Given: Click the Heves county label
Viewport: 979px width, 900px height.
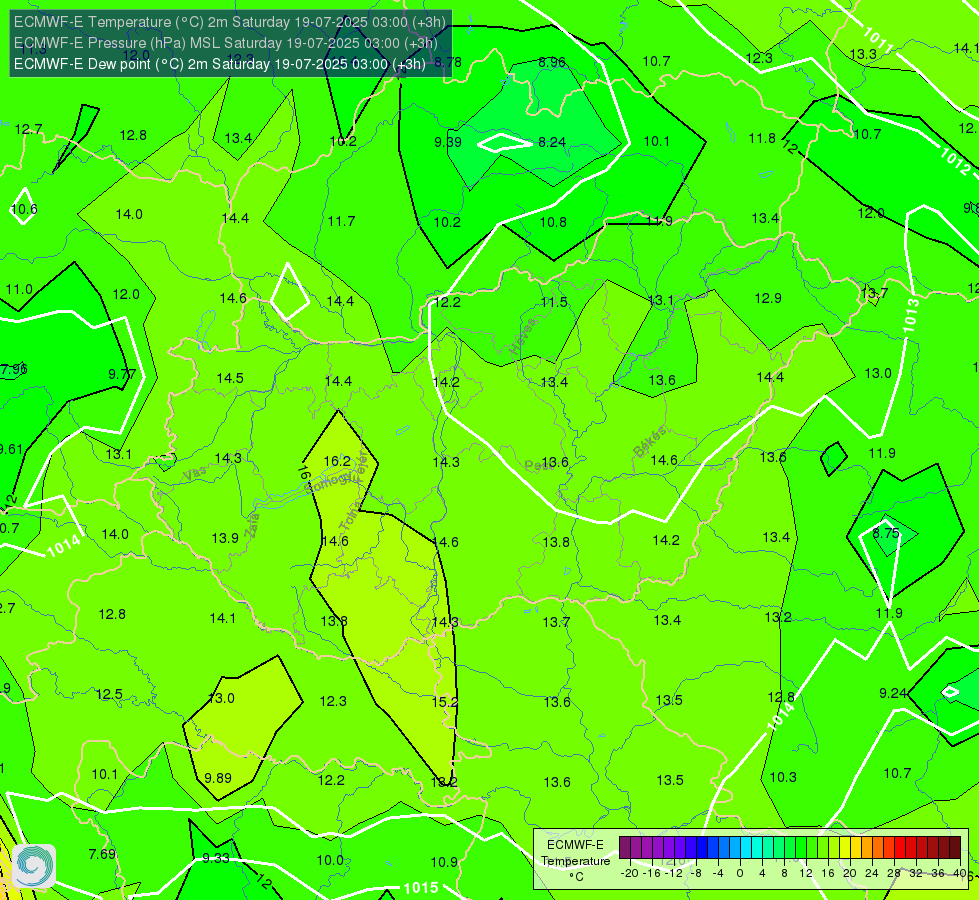Looking at the screenshot, I should point(523,337).
